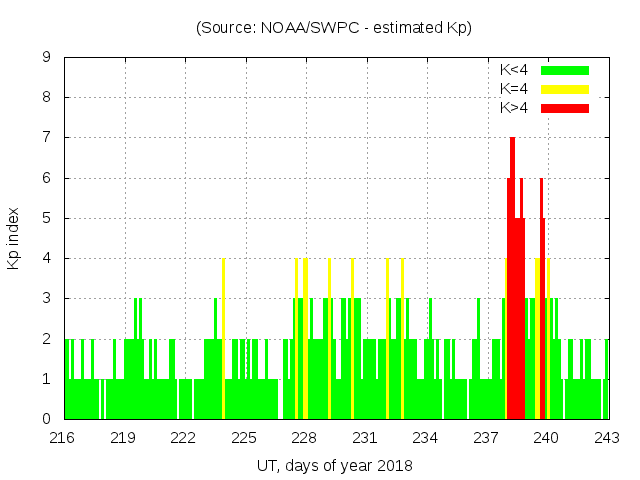
Task: Click y-axis tick label 0
Action: (46, 419)
